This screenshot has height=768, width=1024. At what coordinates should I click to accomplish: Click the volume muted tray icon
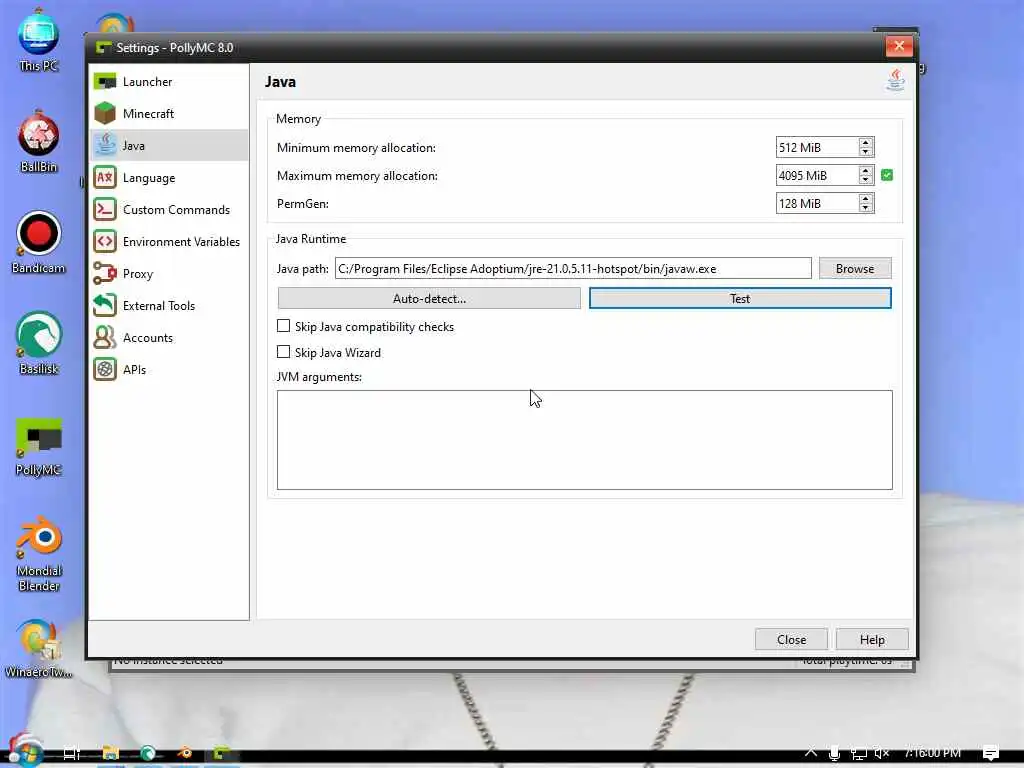click(x=882, y=753)
